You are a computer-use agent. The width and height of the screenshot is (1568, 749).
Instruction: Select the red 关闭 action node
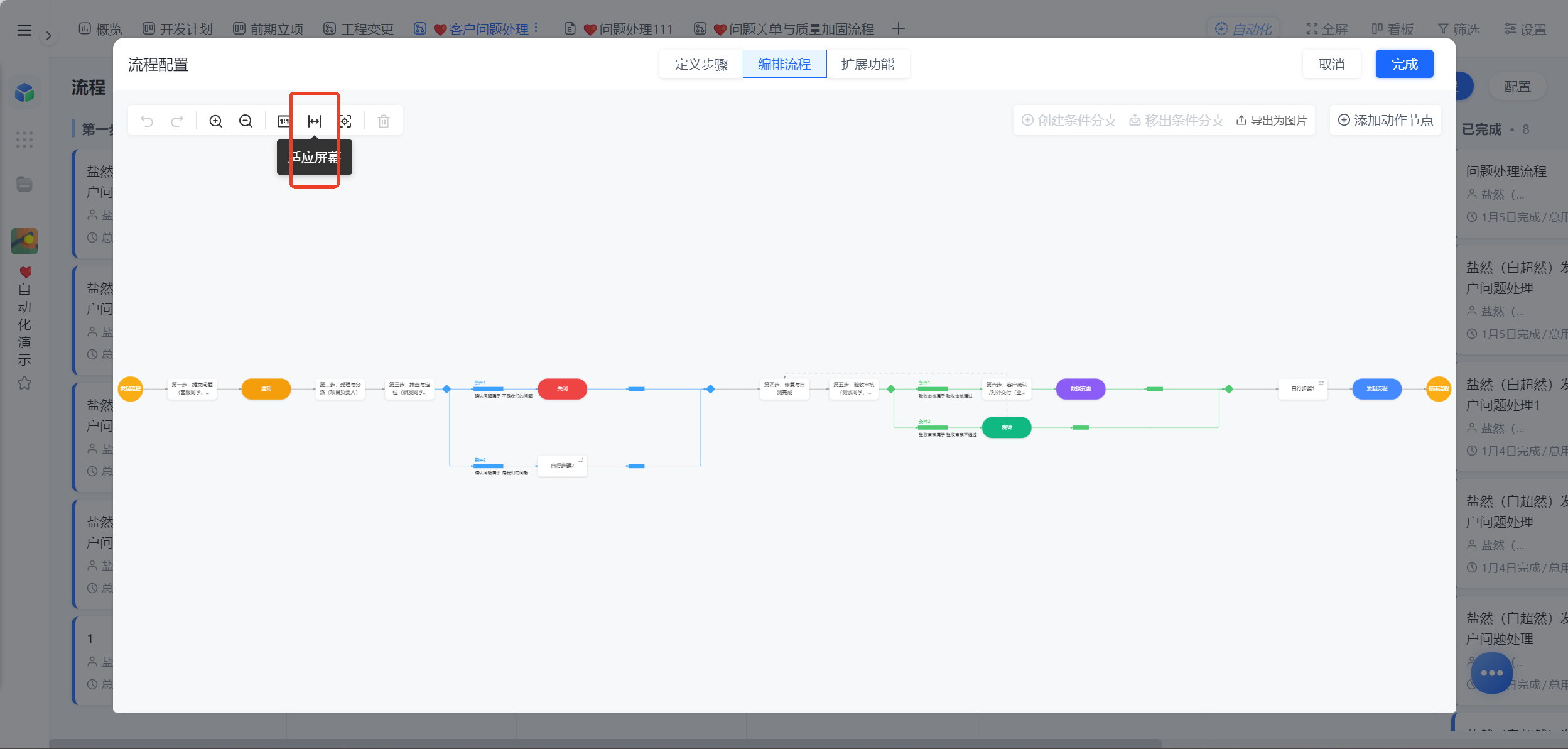click(563, 389)
